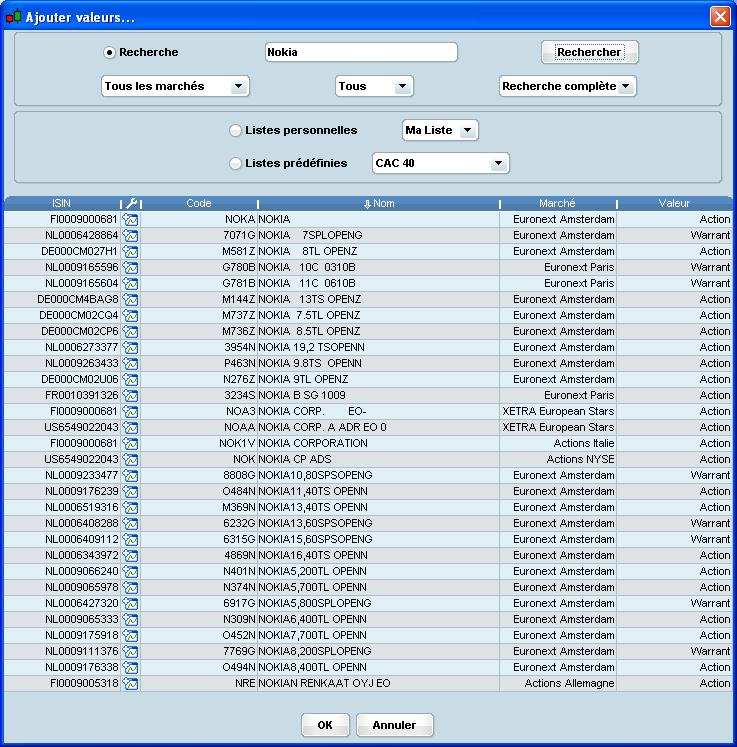Screen dimensions: 737x747
Task: Select the Recherche radio button
Action: coord(109,52)
